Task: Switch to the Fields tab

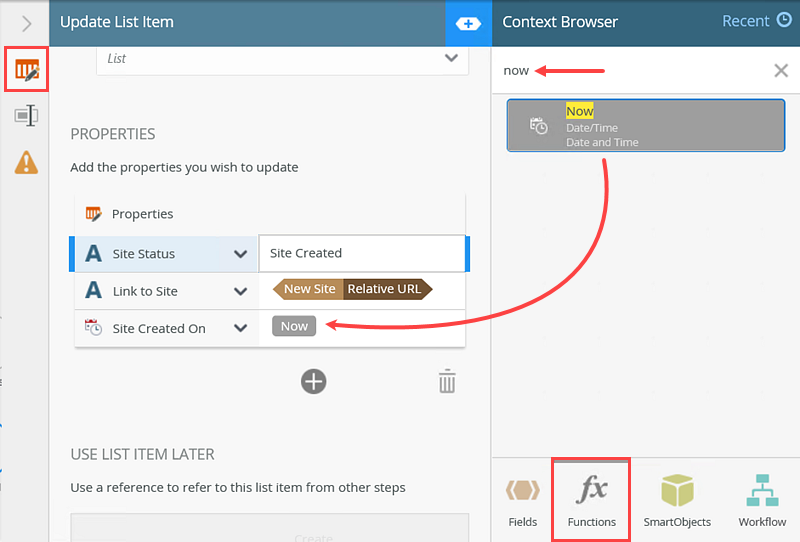Action: pyautogui.click(x=522, y=500)
